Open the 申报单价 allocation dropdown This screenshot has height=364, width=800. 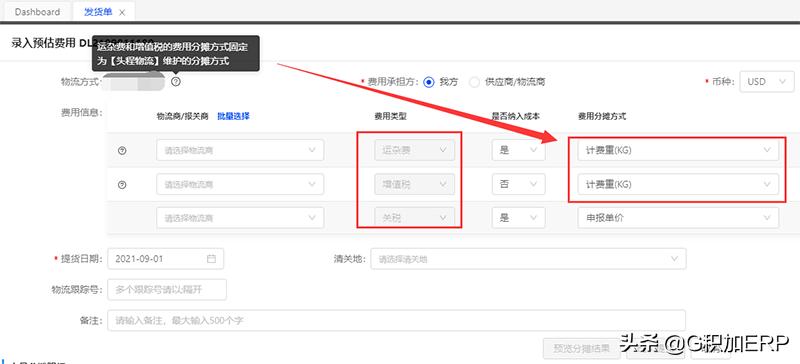[678, 218]
